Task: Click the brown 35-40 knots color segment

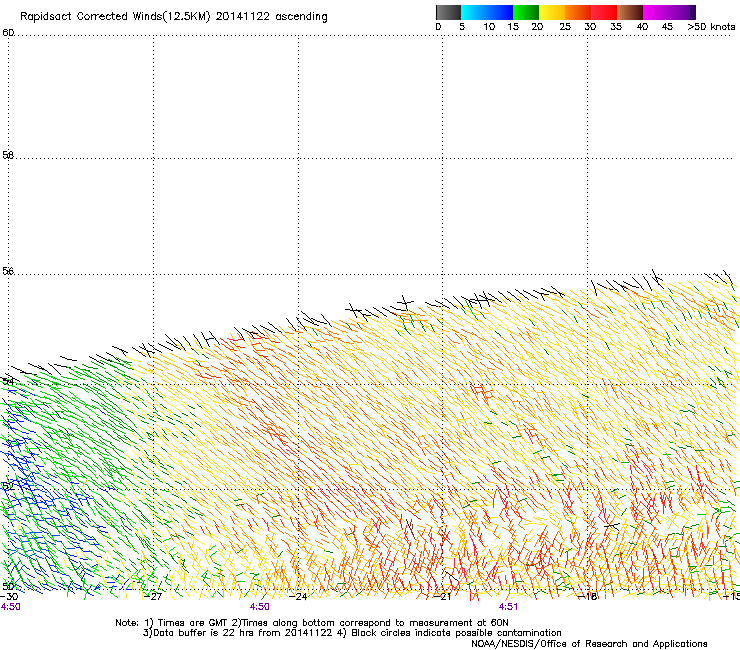Action: [x=630, y=12]
